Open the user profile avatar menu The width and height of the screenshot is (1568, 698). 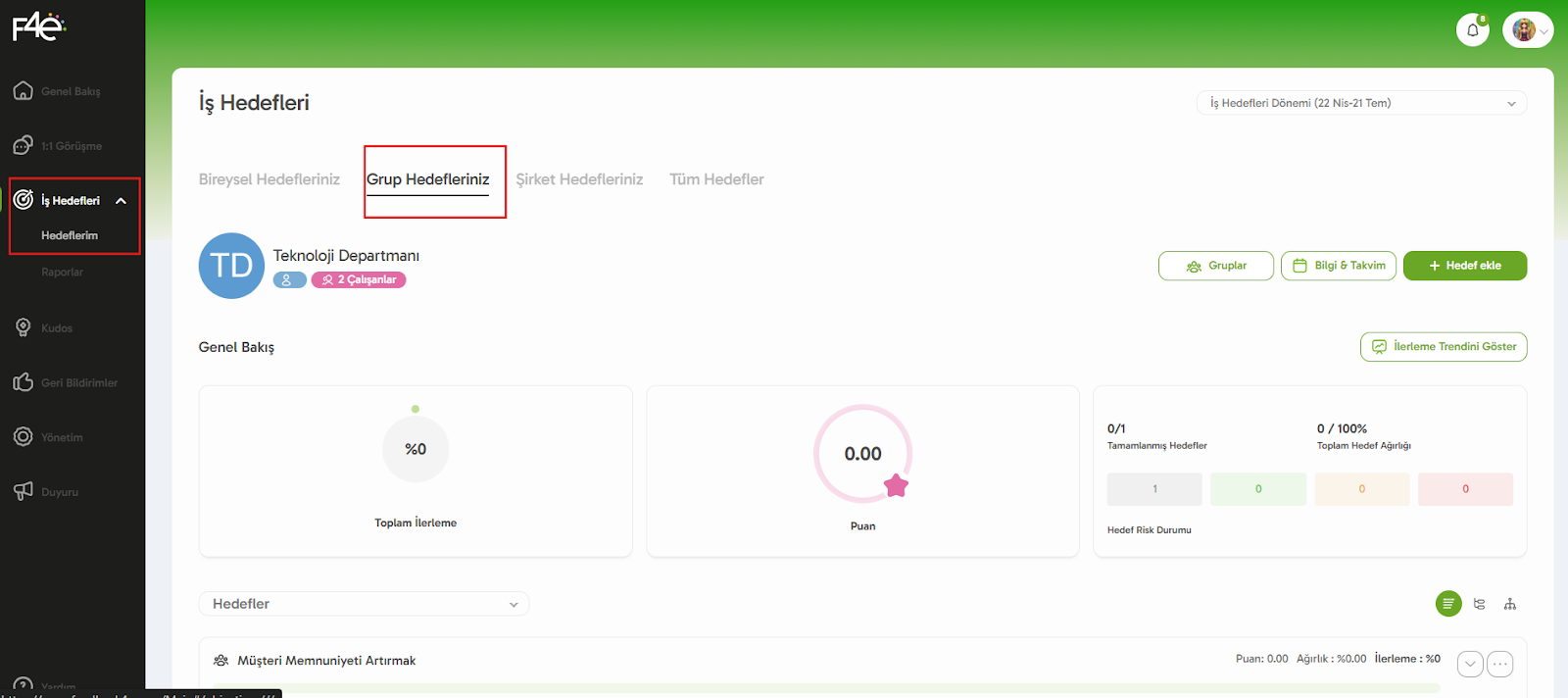point(1527,30)
